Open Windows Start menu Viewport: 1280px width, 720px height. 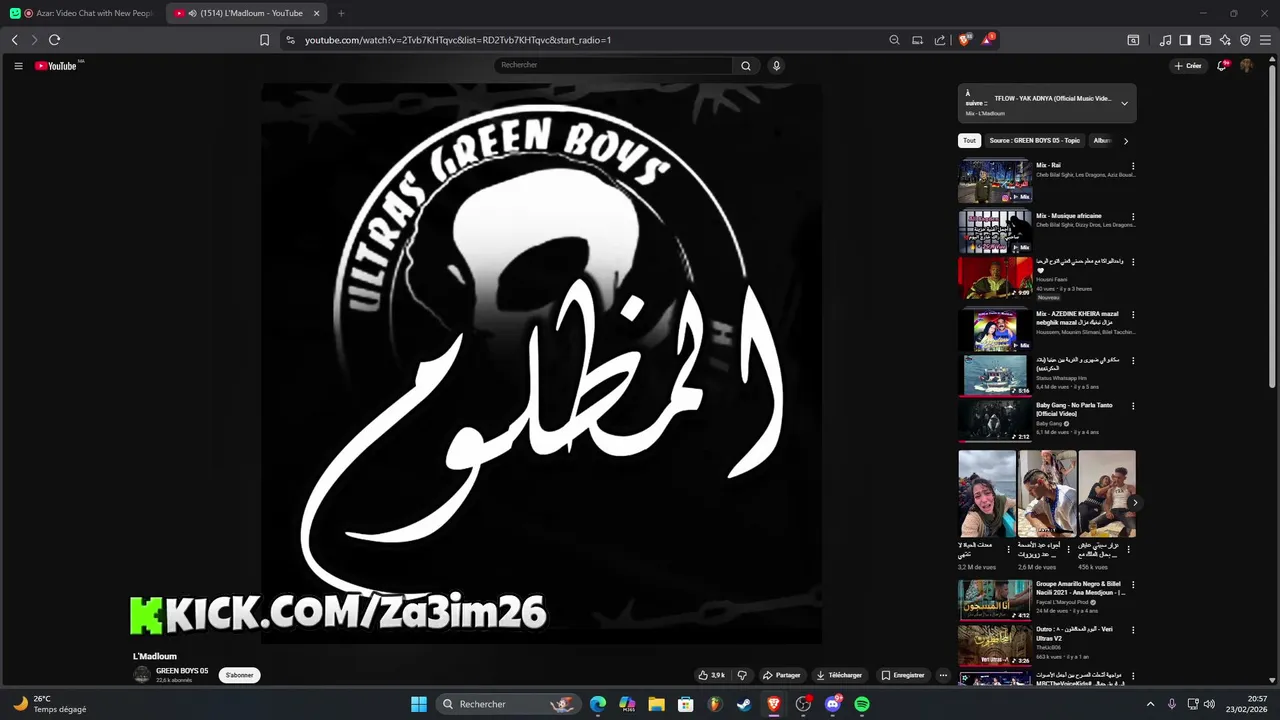(419, 704)
